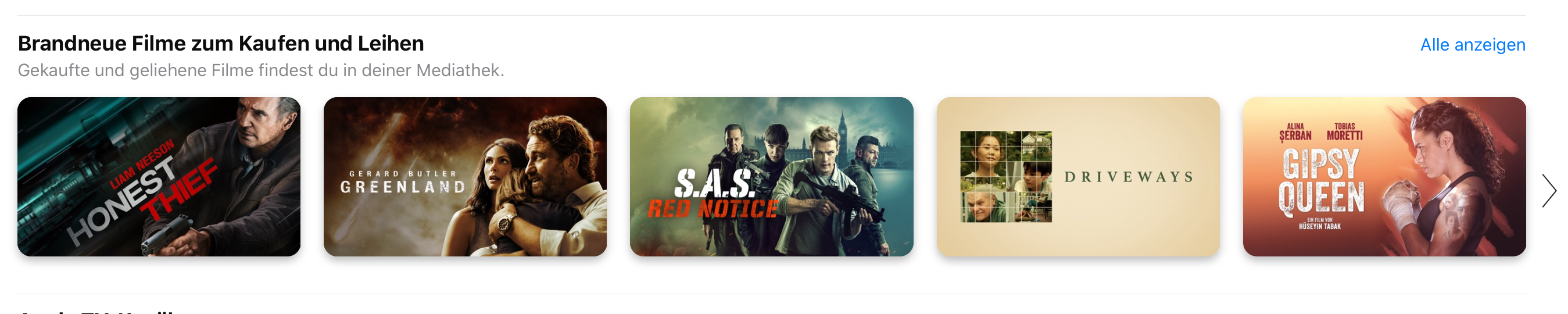Click the Alle anzeigen link
This screenshot has height=314, width=1568.
click(1473, 44)
